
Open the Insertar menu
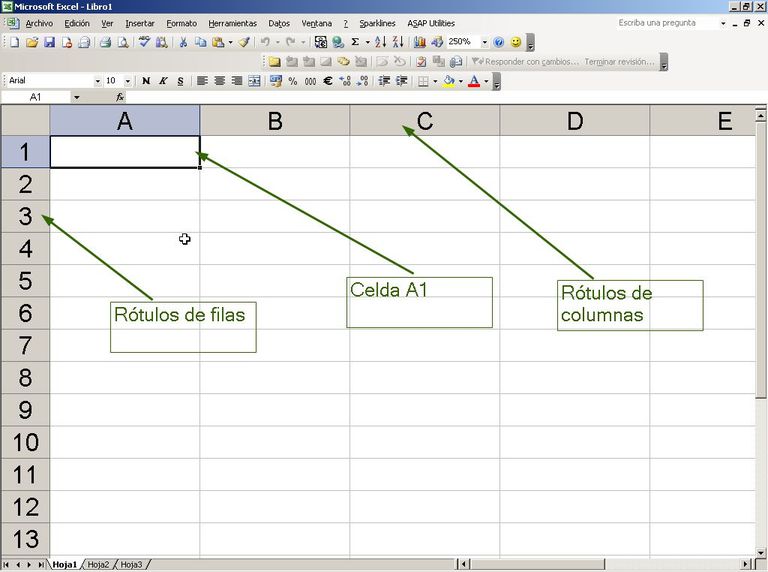pos(140,23)
